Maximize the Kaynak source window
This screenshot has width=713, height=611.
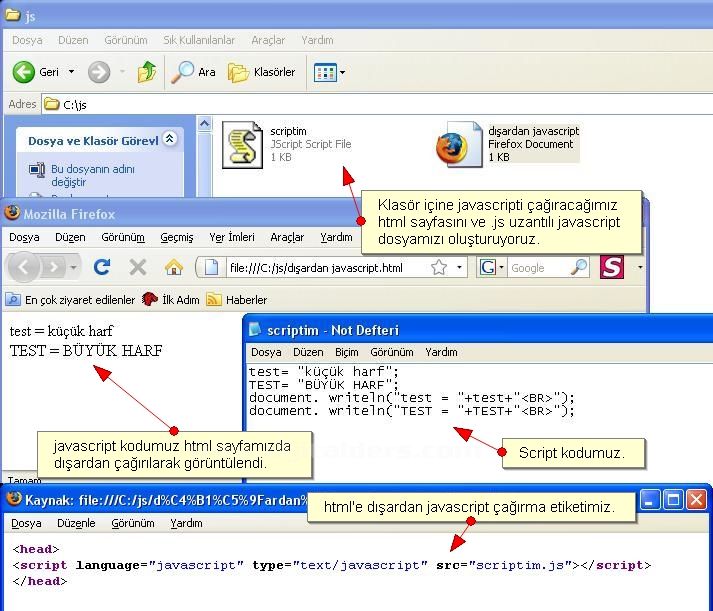673,500
